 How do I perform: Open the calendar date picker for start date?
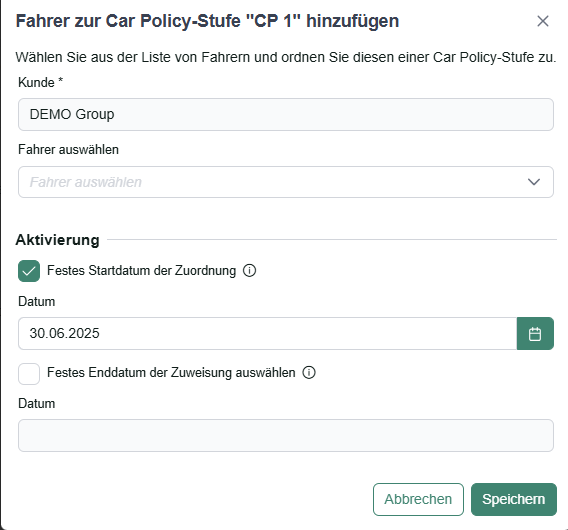pos(535,334)
